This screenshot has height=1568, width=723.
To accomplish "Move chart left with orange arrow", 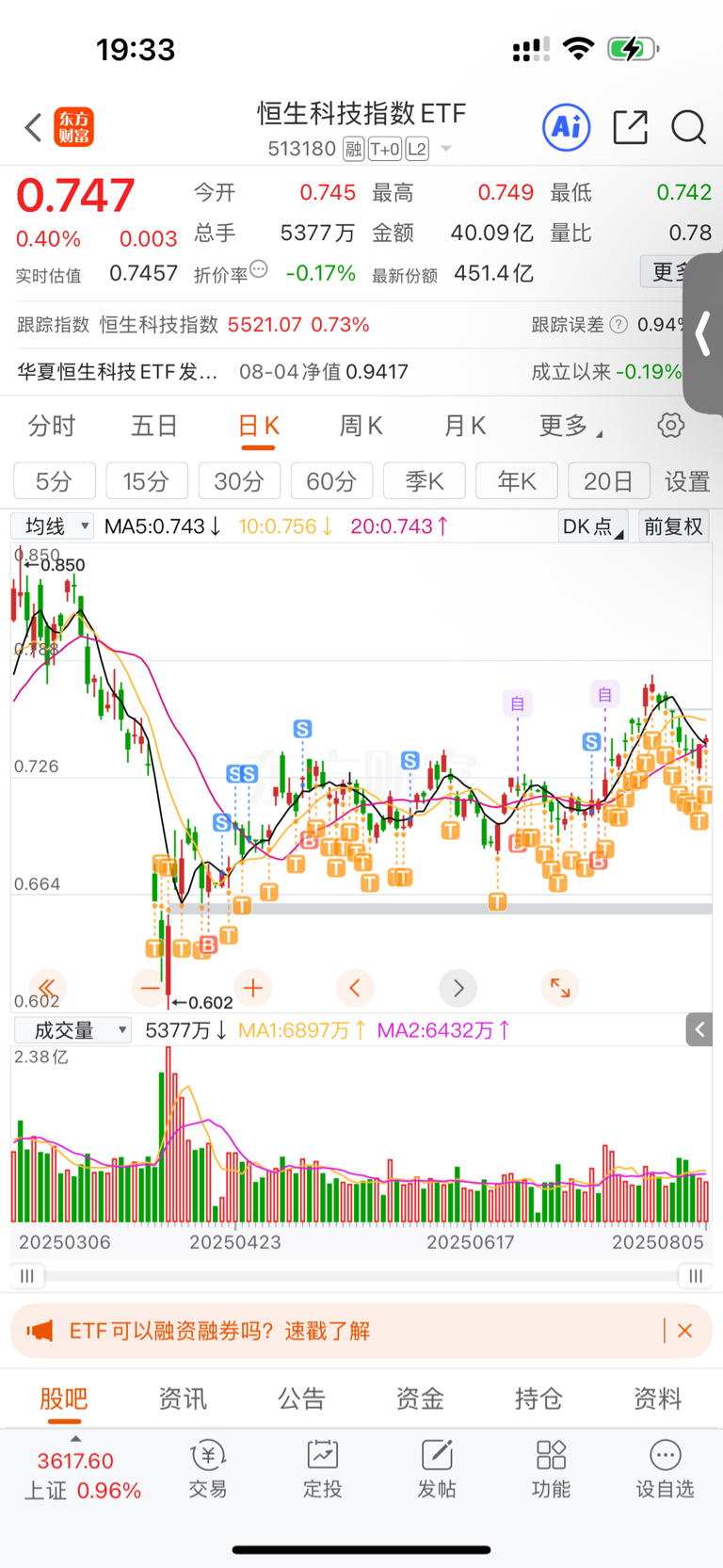I will click(355, 987).
